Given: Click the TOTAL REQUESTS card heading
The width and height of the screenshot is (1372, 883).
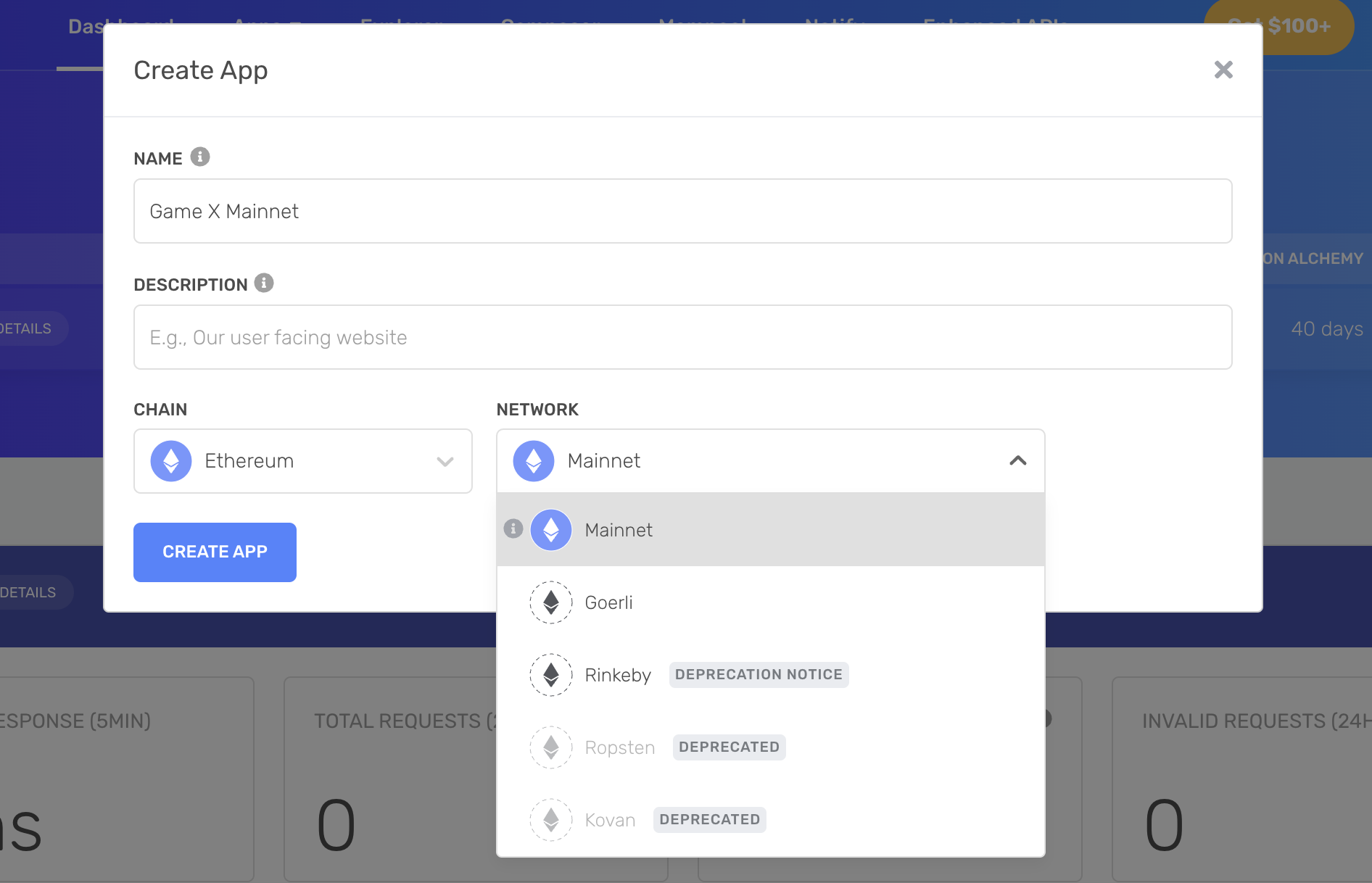Looking at the screenshot, I should (405, 721).
